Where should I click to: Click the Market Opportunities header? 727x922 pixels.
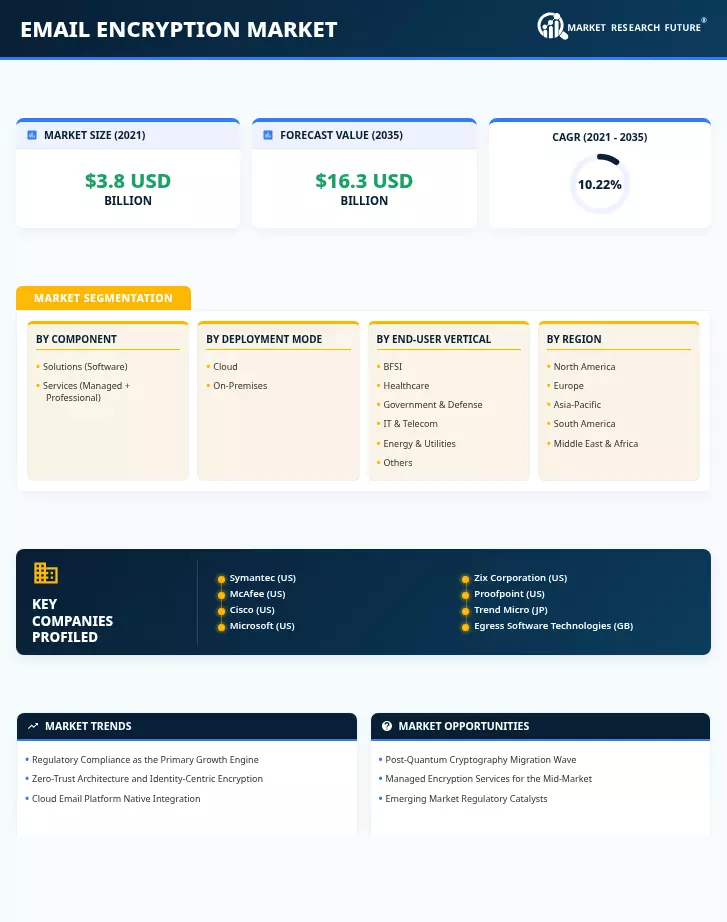click(541, 726)
